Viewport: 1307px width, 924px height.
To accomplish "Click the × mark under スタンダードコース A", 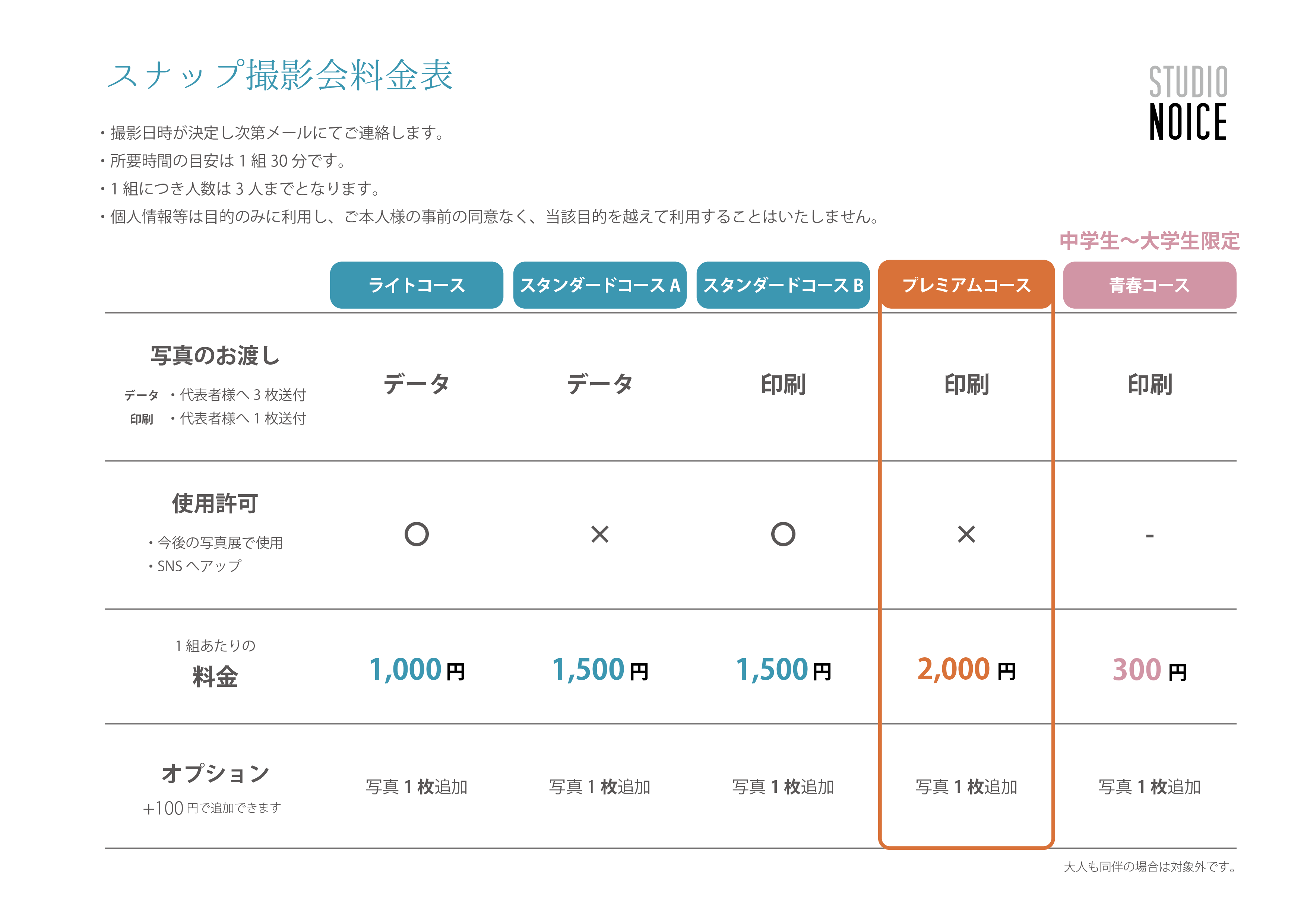I will (599, 534).
